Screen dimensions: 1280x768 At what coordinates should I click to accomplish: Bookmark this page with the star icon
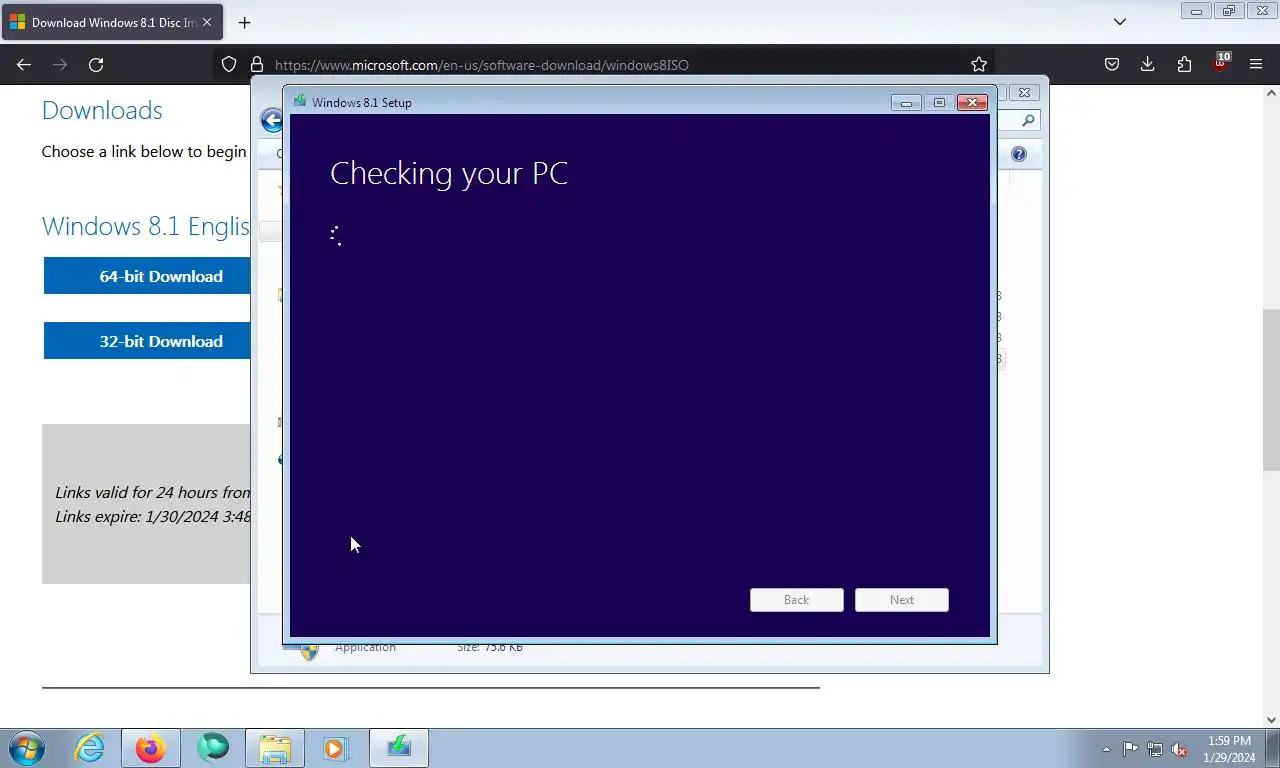pos(979,64)
